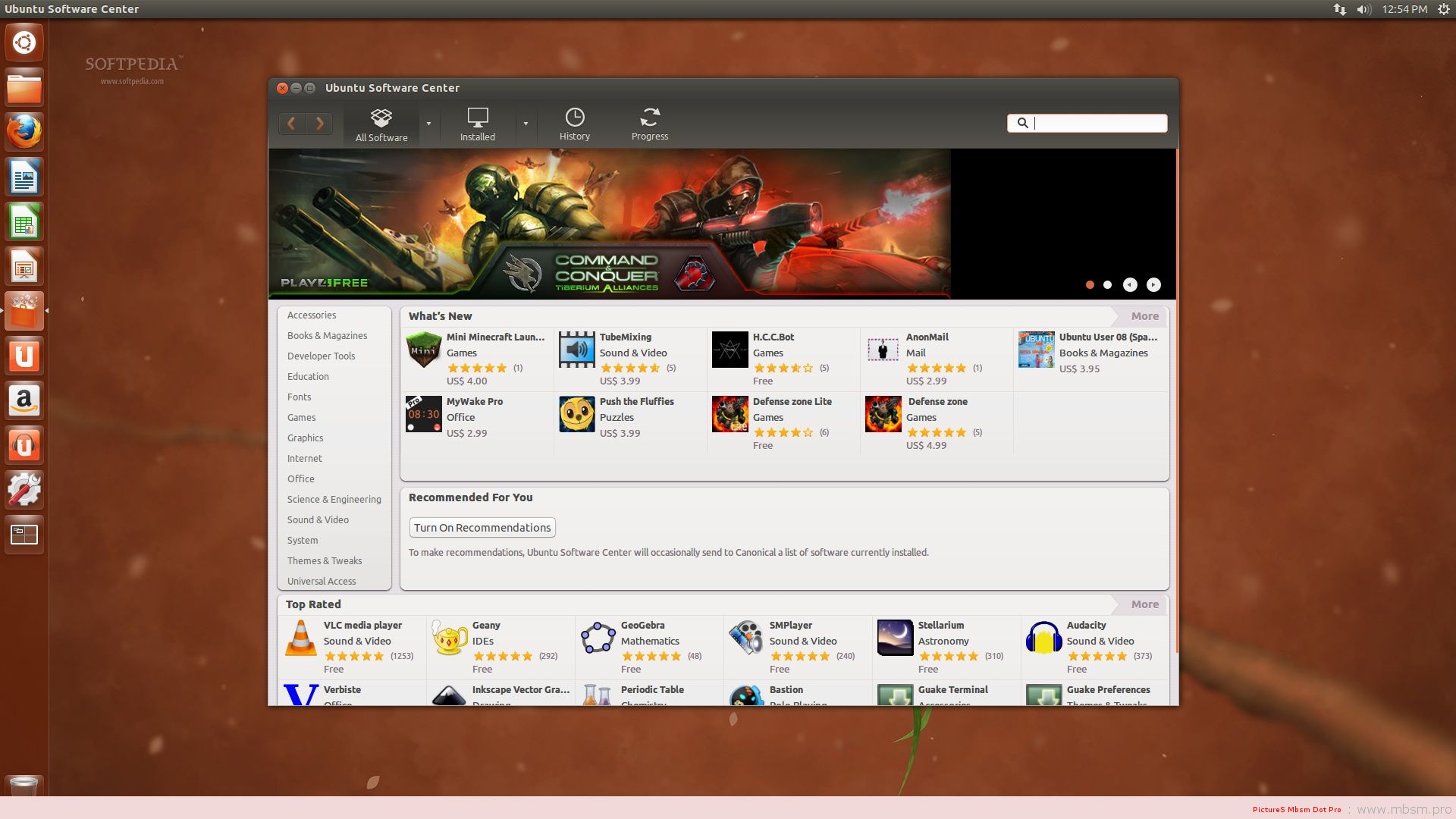Click Turn On Recommendations button
Image resolution: width=1456 pixels, height=819 pixels.
(482, 528)
